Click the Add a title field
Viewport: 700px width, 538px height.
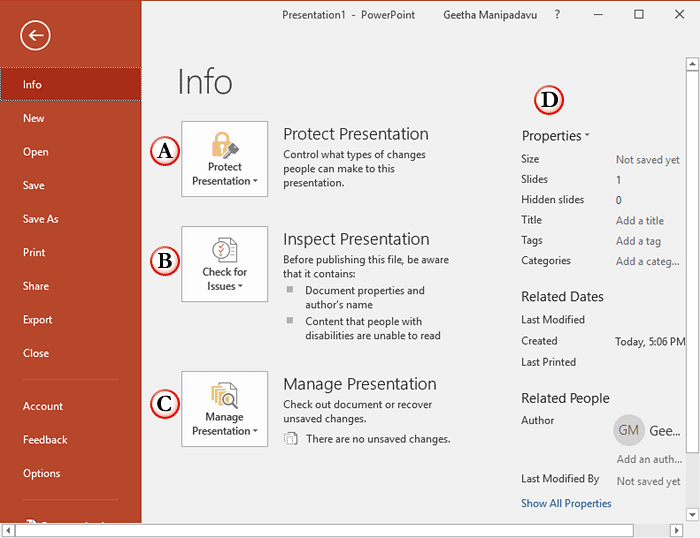640,221
